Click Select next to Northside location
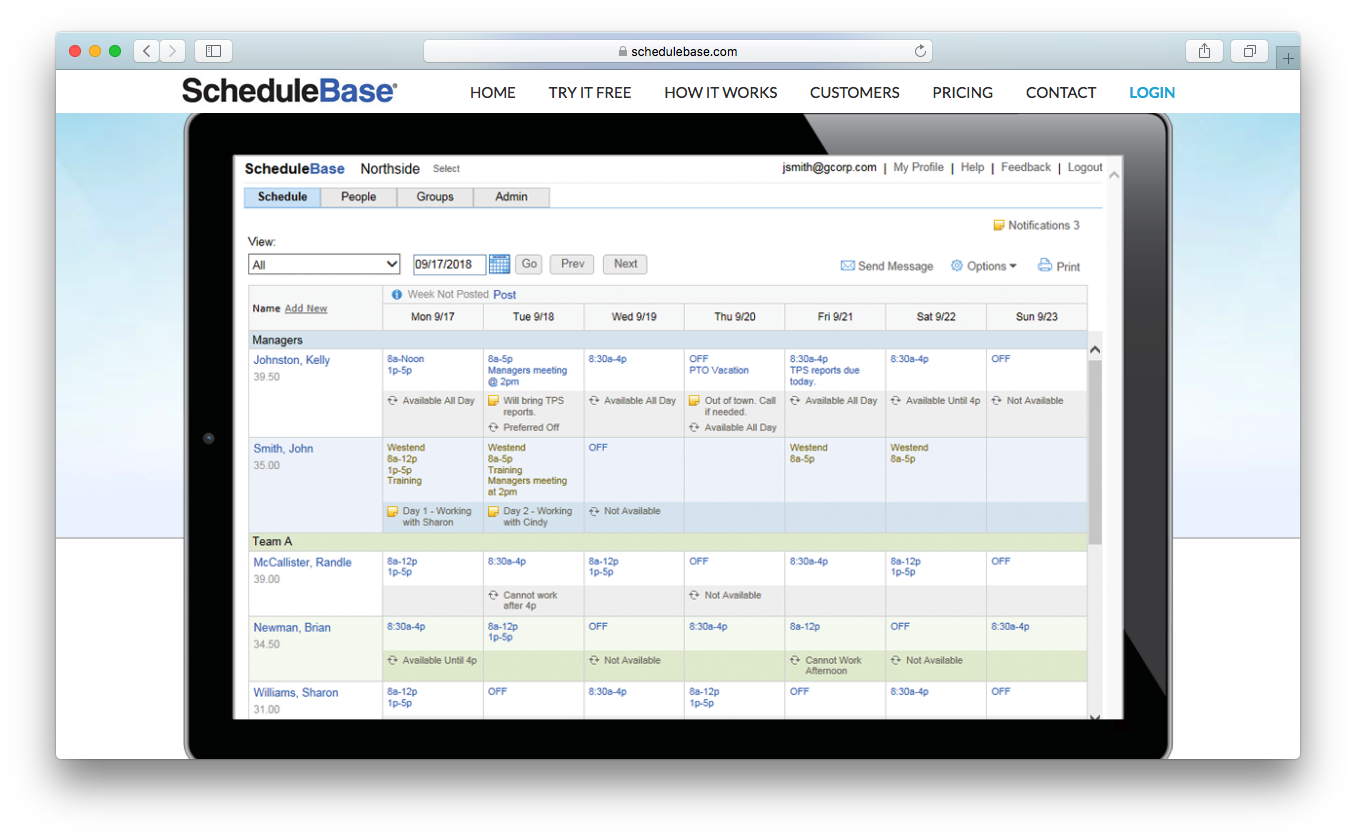Viewport: 1356px width, 839px height. pyautogui.click(x=446, y=169)
